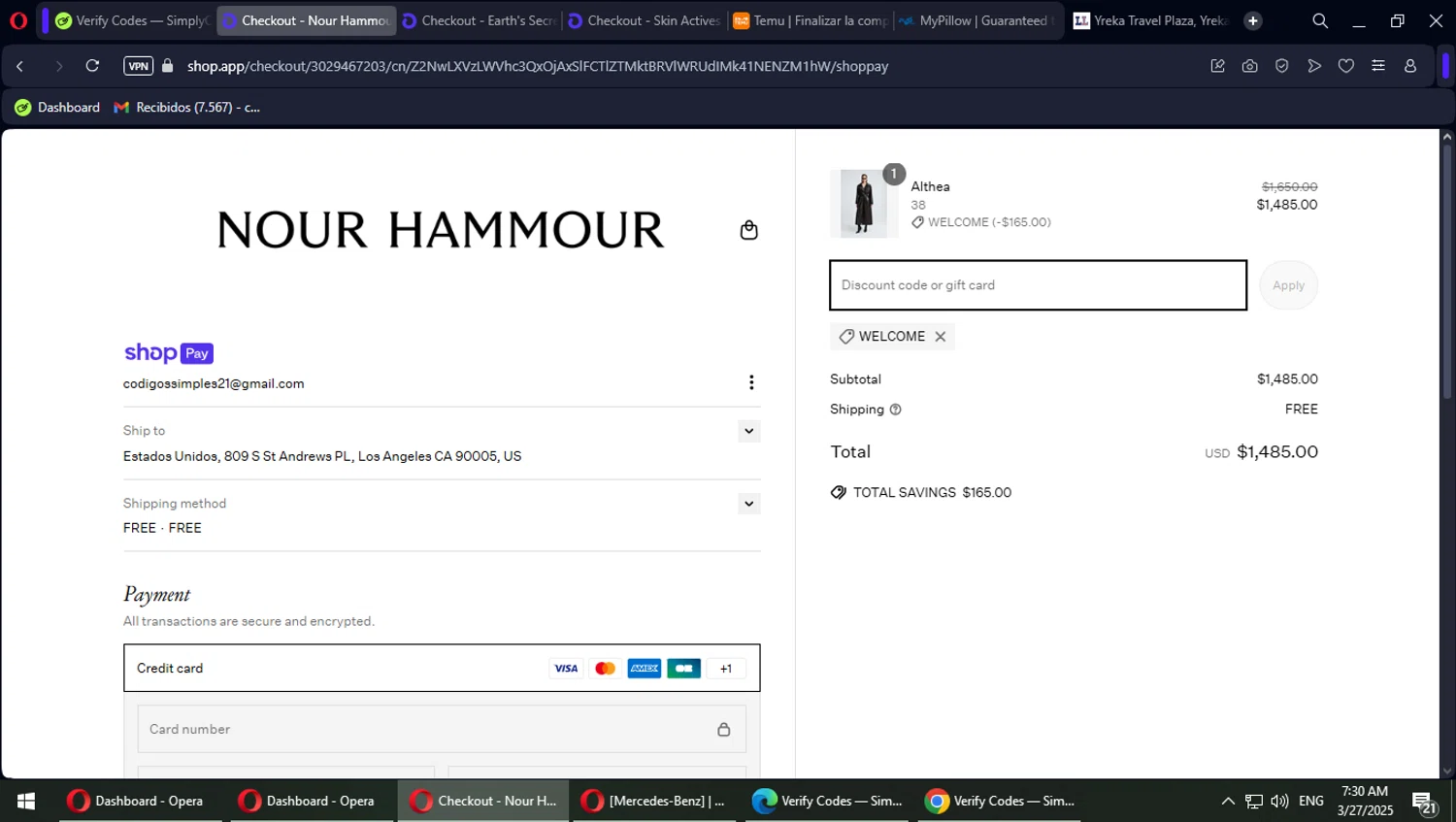Viewport: 1456px width, 822px height.
Task: Click the Althea product thumbnail
Action: point(863,203)
